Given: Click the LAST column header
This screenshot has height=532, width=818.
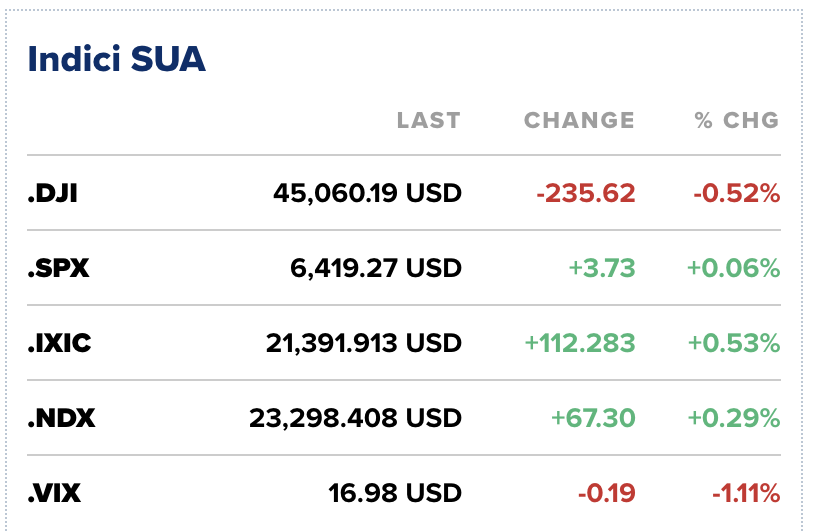Looking at the screenshot, I should coord(428,121).
